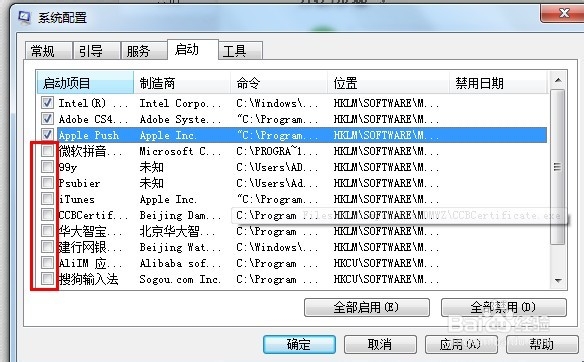
Task: Select the Beijing Wat manufacturer cell
Action: [x=180, y=247]
